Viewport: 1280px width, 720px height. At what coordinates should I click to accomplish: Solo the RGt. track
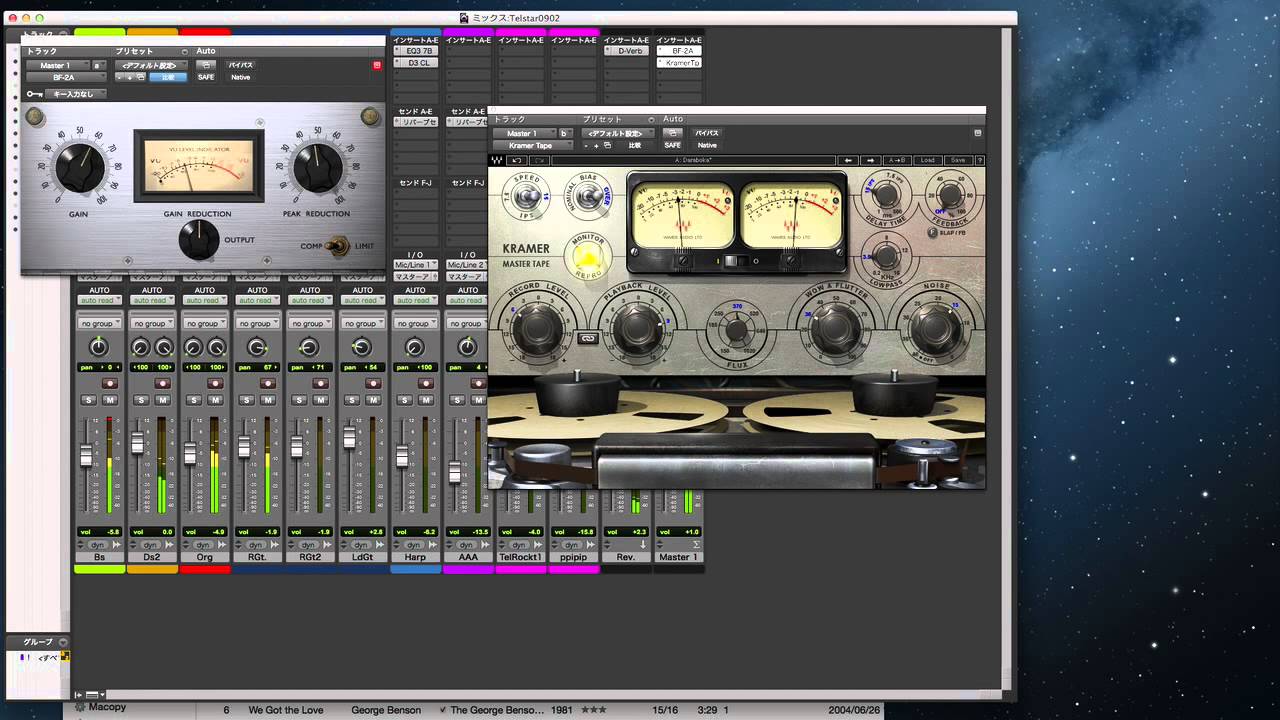coord(246,400)
